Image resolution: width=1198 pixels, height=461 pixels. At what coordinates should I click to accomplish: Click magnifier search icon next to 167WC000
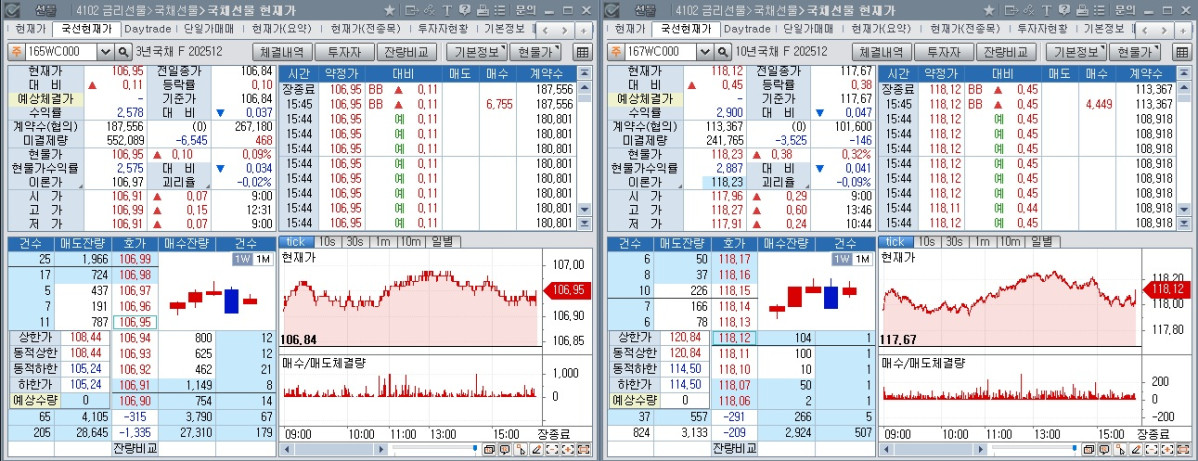click(723, 52)
